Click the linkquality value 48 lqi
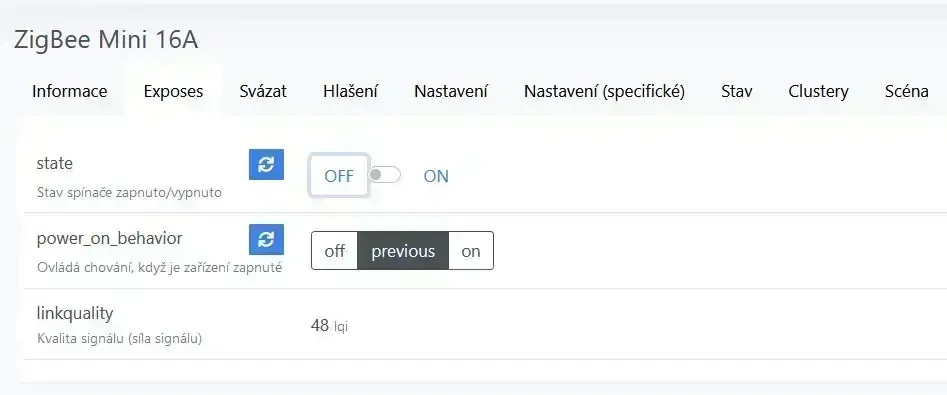Screen dimensions: 947x395 [x=329, y=326]
